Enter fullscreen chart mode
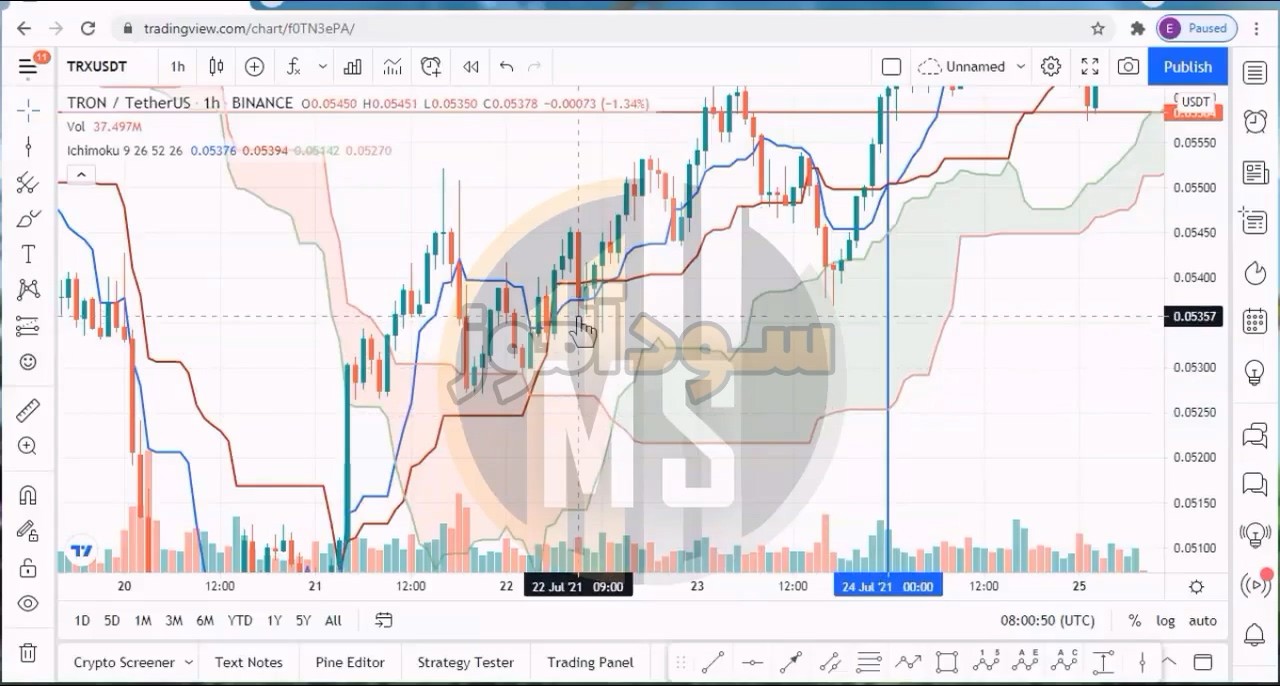 (x=1090, y=67)
